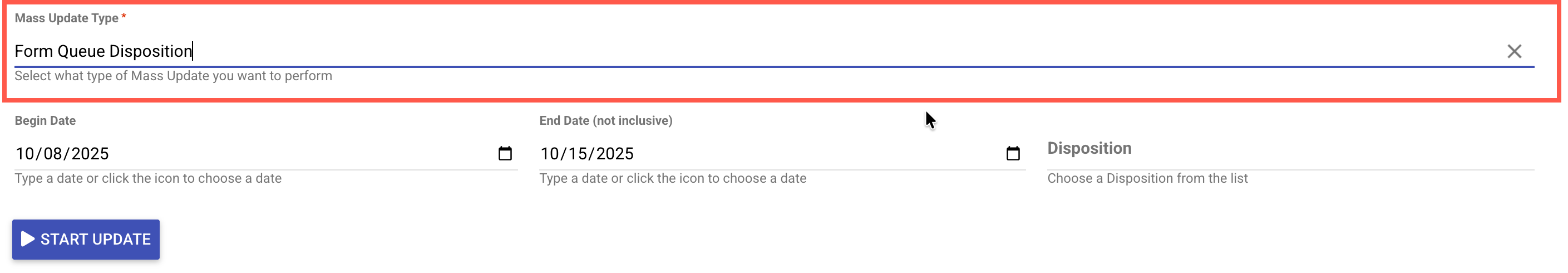Click the 'Choose a Disposition' hint text
The height and width of the screenshot is (273, 1568).
(x=1147, y=178)
